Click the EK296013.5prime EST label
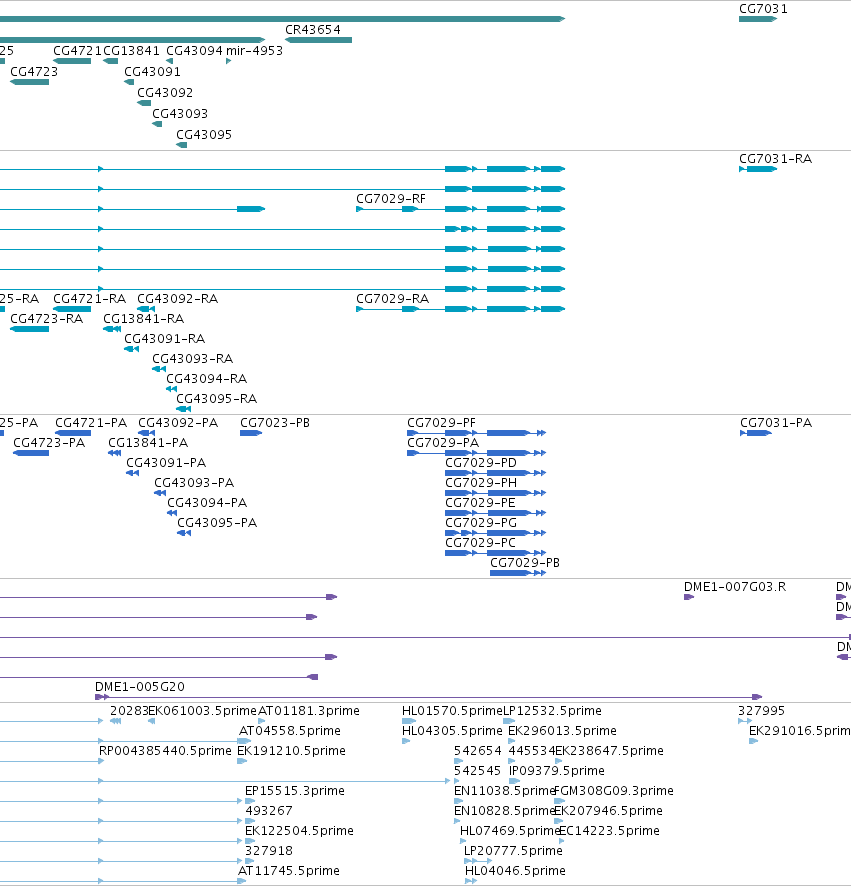The image size is (851, 886). pos(562,731)
